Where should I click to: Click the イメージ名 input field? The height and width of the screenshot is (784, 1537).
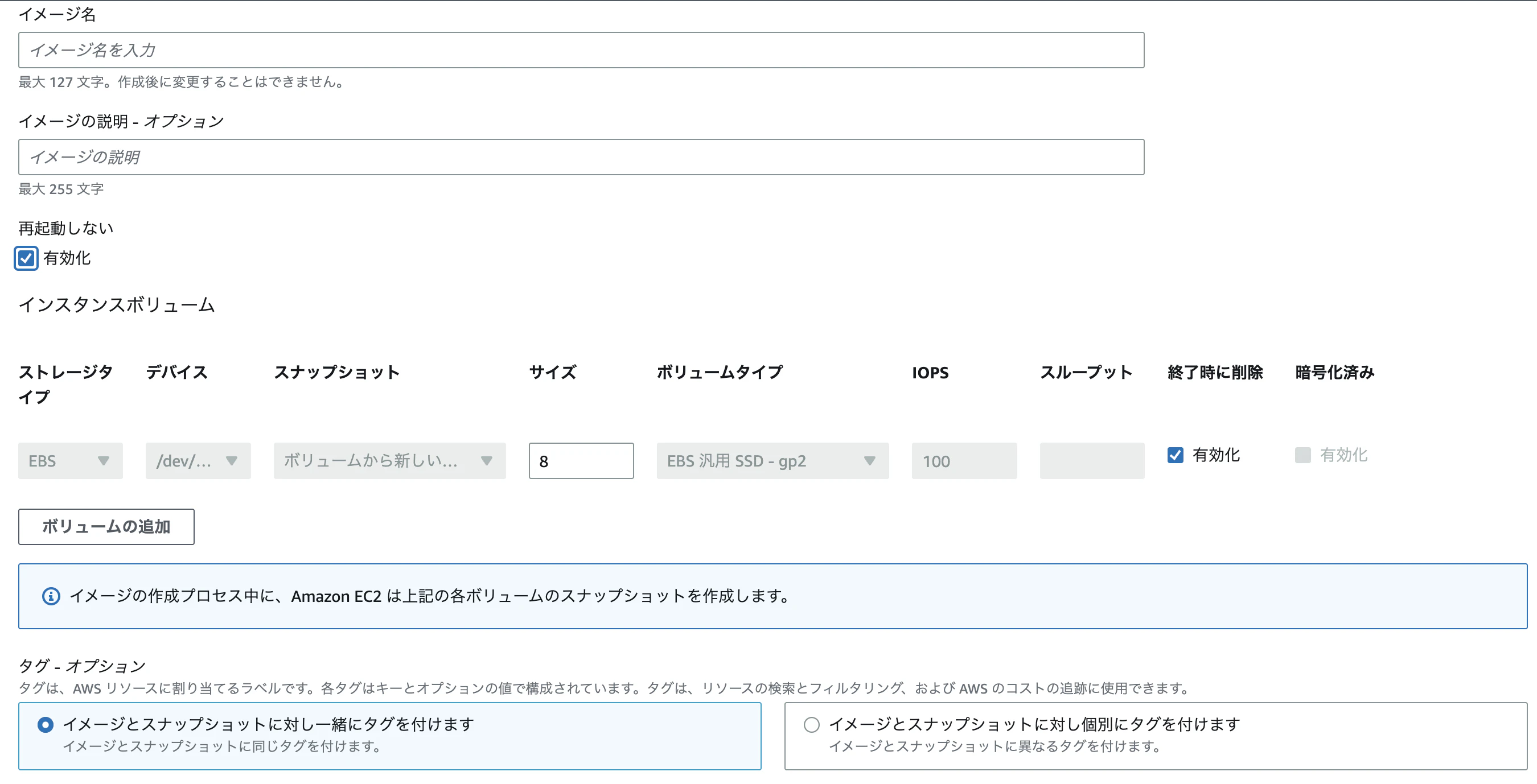581,50
